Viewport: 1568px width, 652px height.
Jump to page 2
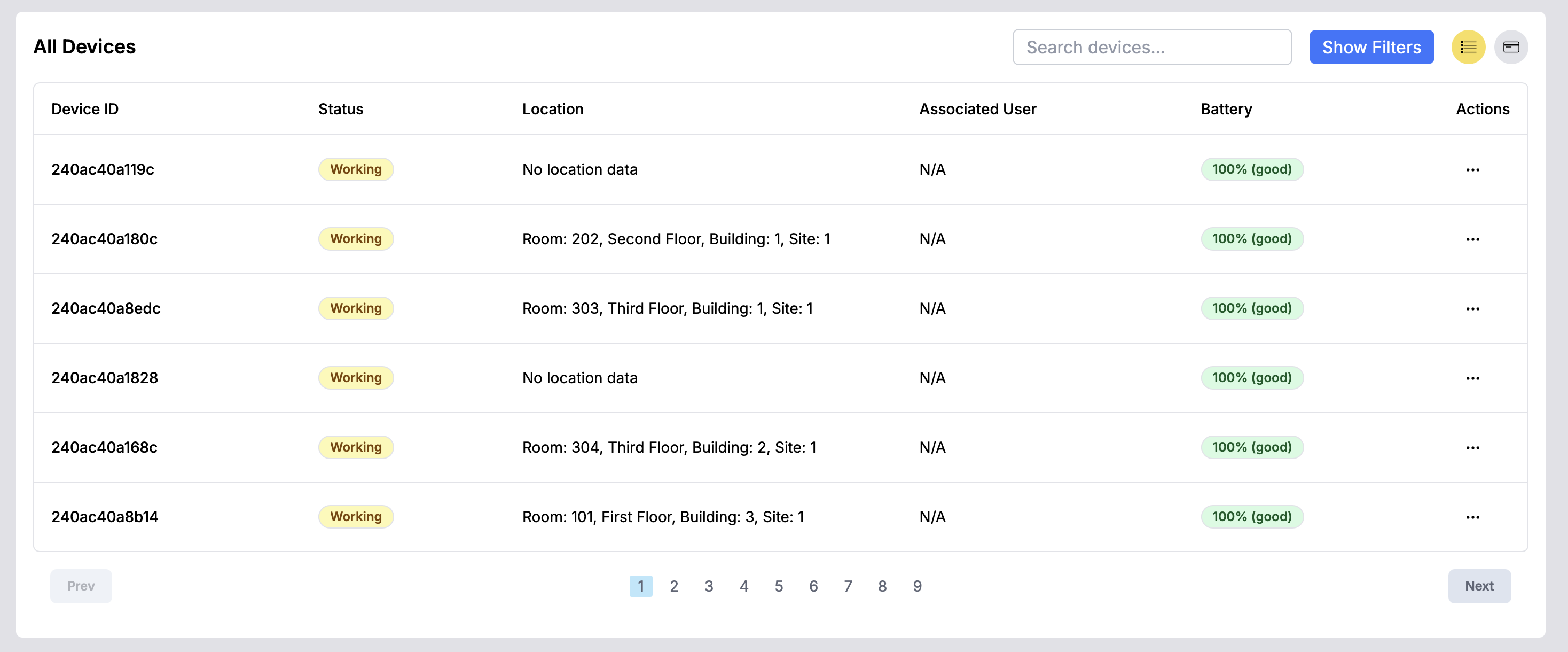[x=674, y=586]
